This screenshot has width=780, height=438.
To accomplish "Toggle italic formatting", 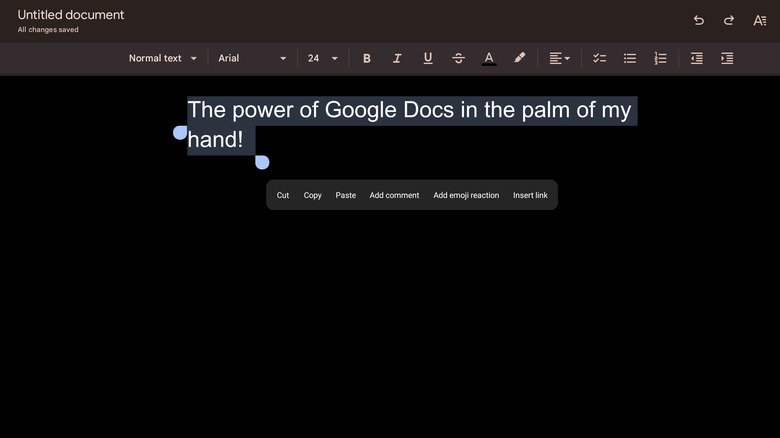I will tap(397, 58).
